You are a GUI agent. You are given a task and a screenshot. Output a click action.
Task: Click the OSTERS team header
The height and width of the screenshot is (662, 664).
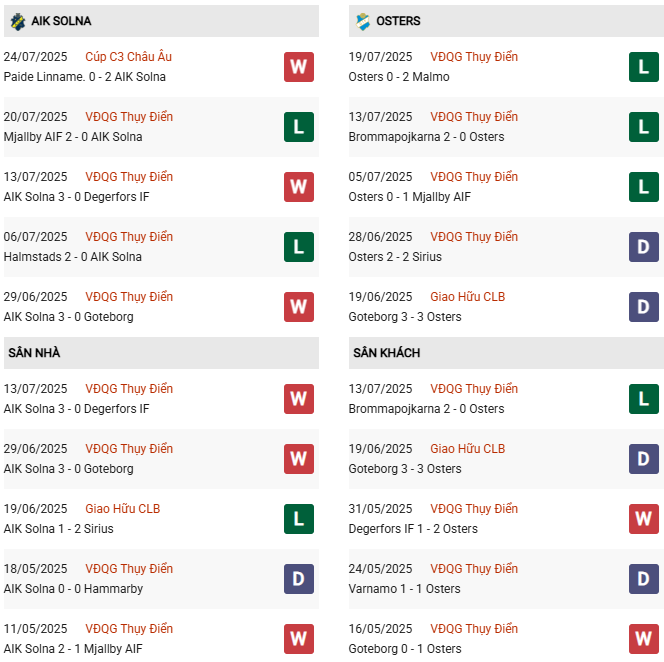point(398,21)
